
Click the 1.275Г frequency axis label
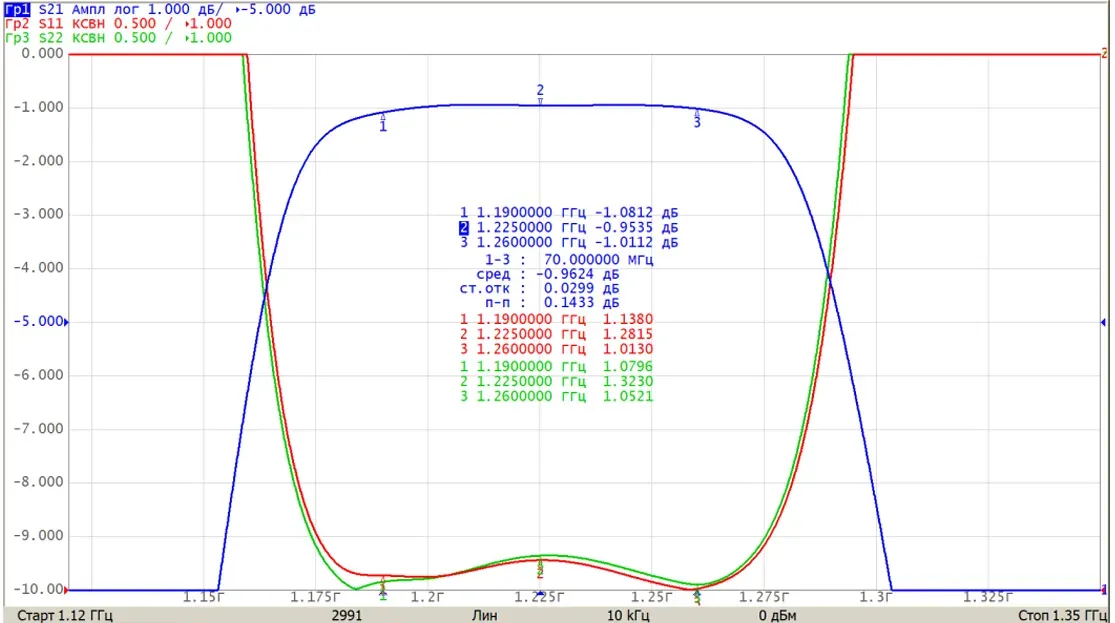click(764, 597)
